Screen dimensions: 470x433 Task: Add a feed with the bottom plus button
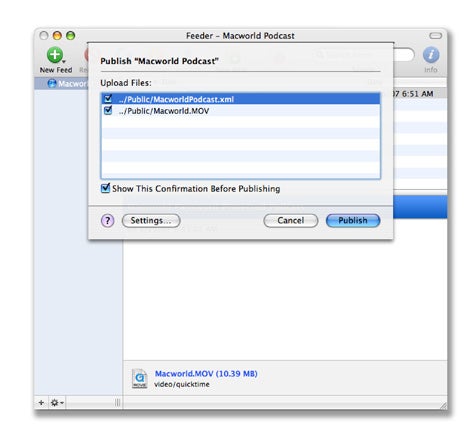click(x=41, y=402)
